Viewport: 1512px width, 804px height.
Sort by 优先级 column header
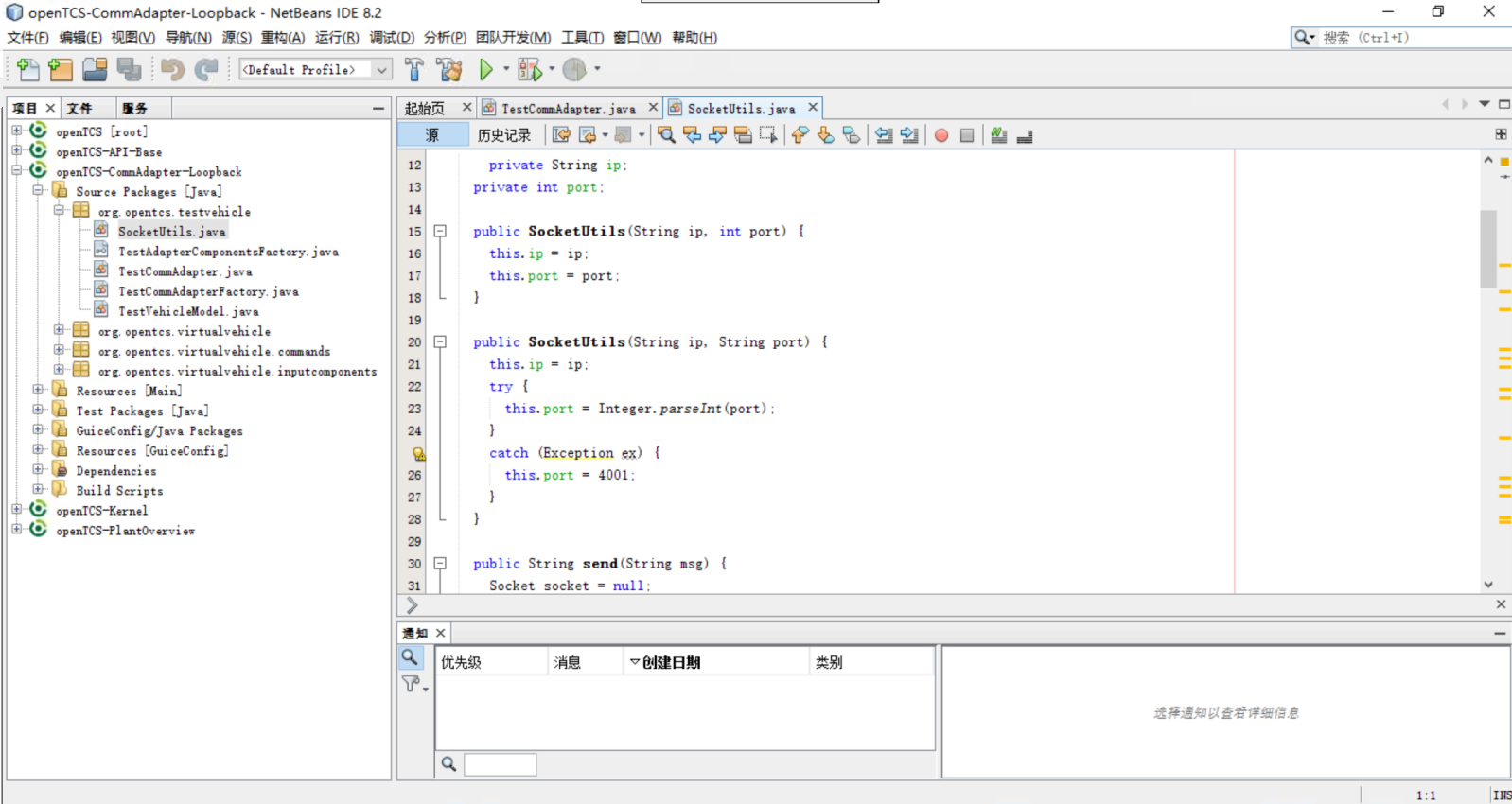tap(491, 662)
